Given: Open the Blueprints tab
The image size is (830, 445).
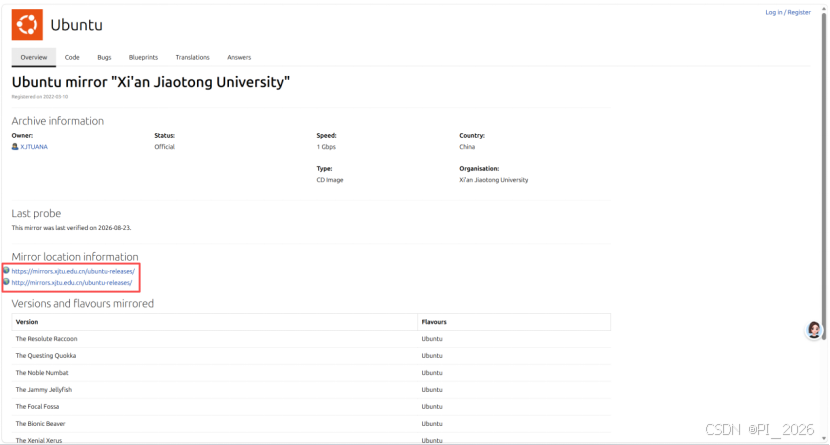Looking at the screenshot, I should coord(143,57).
